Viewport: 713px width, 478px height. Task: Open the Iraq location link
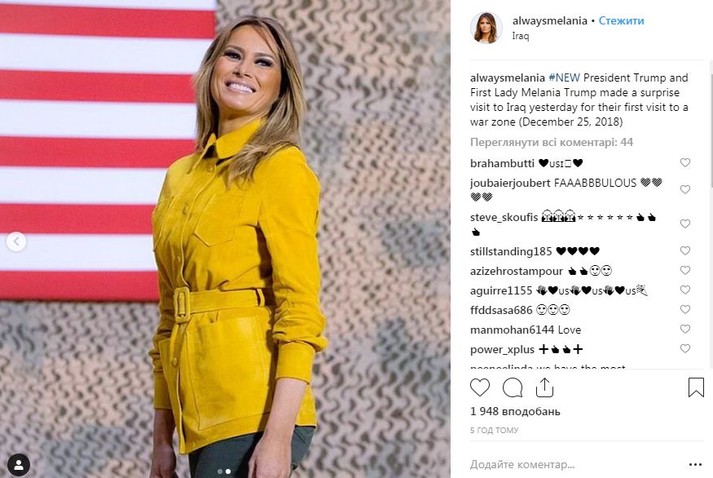point(520,35)
